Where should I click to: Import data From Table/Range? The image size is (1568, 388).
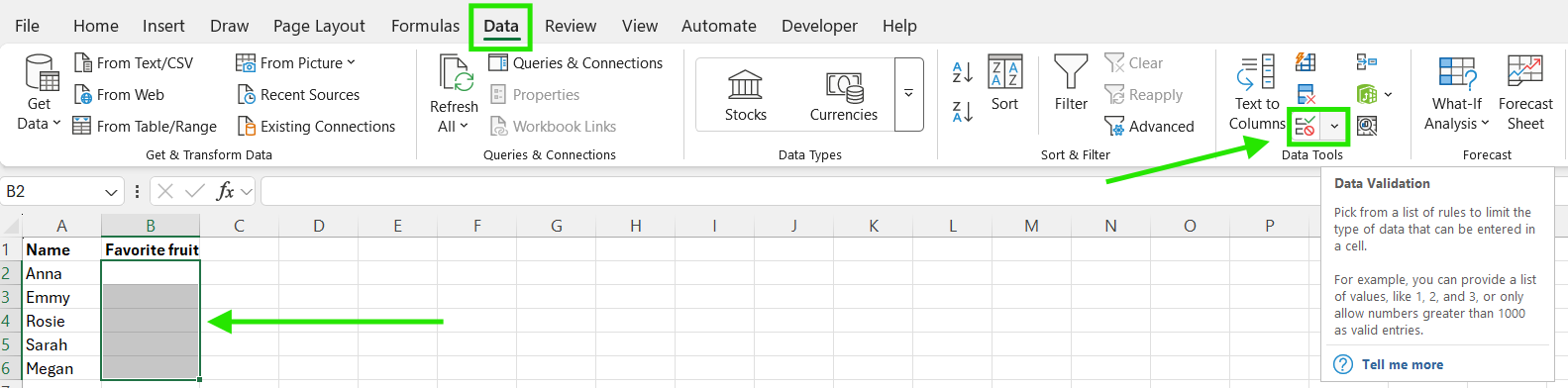145,126
